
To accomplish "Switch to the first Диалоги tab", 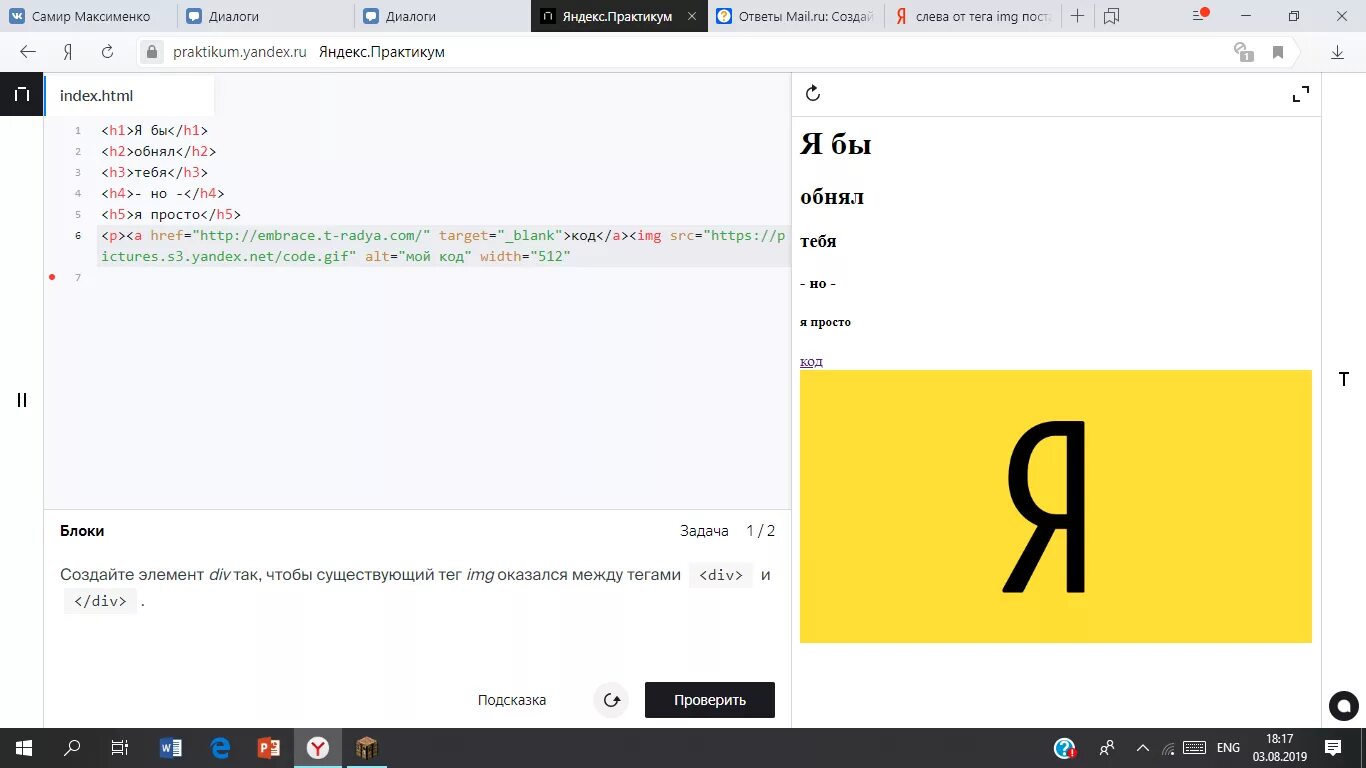I will tap(266, 16).
